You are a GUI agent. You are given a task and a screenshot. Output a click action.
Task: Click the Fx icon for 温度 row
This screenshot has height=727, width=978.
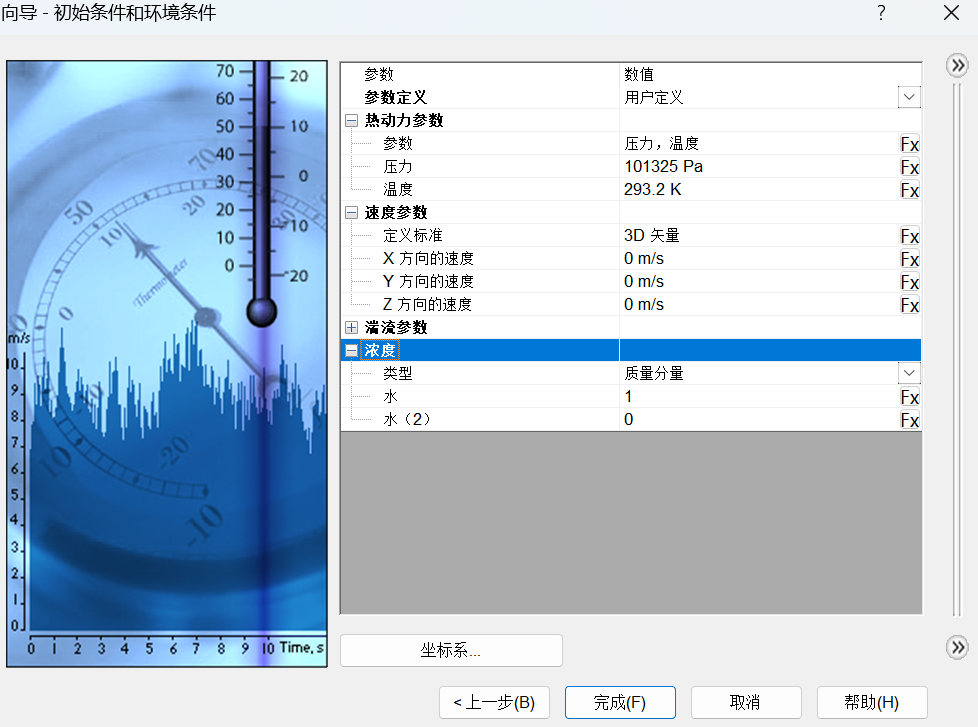pyautogui.click(x=909, y=190)
